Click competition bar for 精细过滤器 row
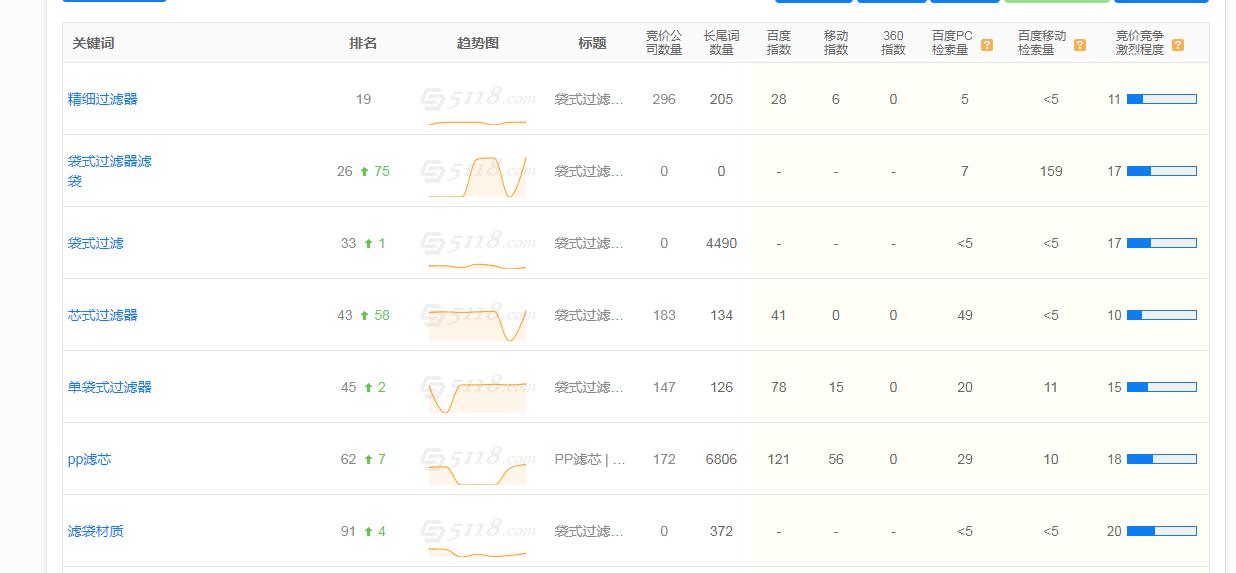 coord(1162,99)
